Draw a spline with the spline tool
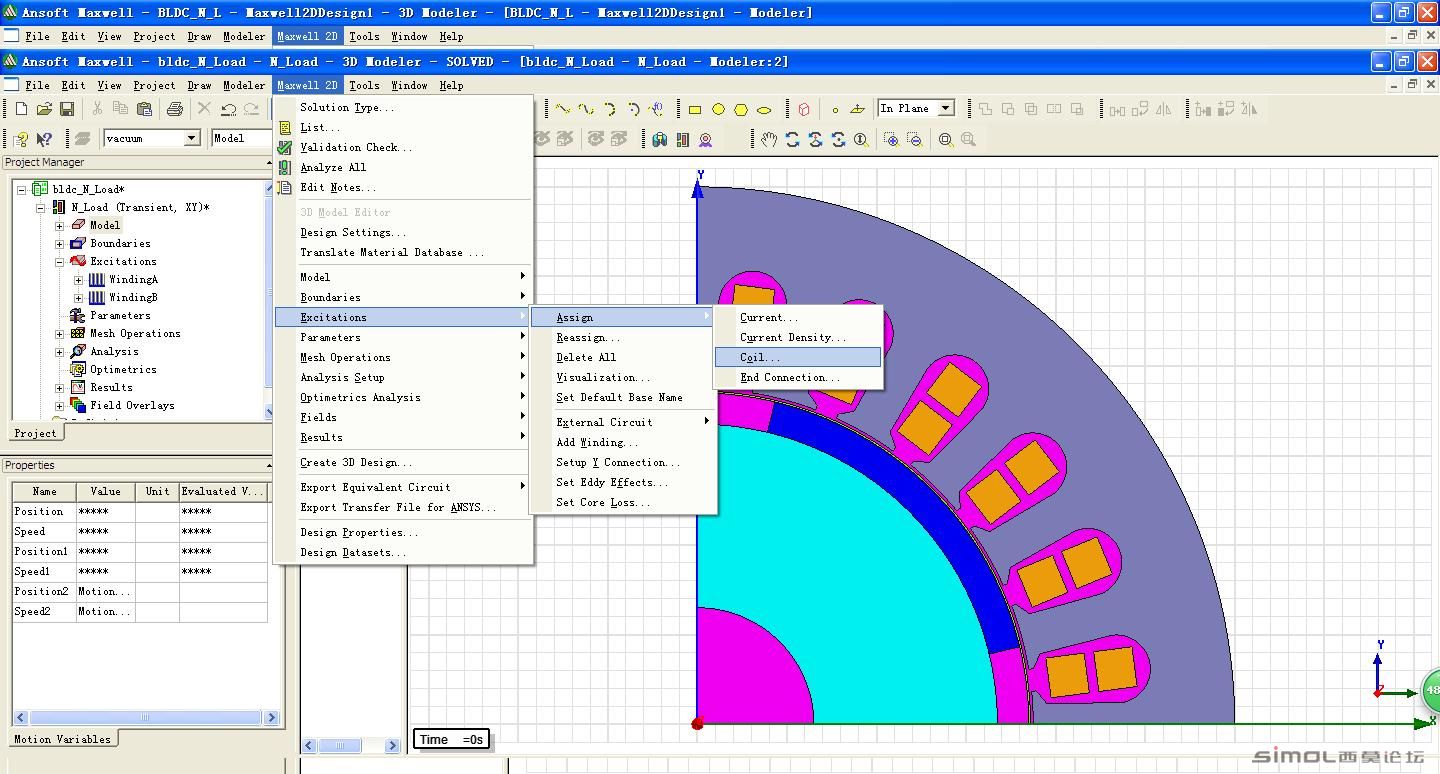 [x=586, y=109]
